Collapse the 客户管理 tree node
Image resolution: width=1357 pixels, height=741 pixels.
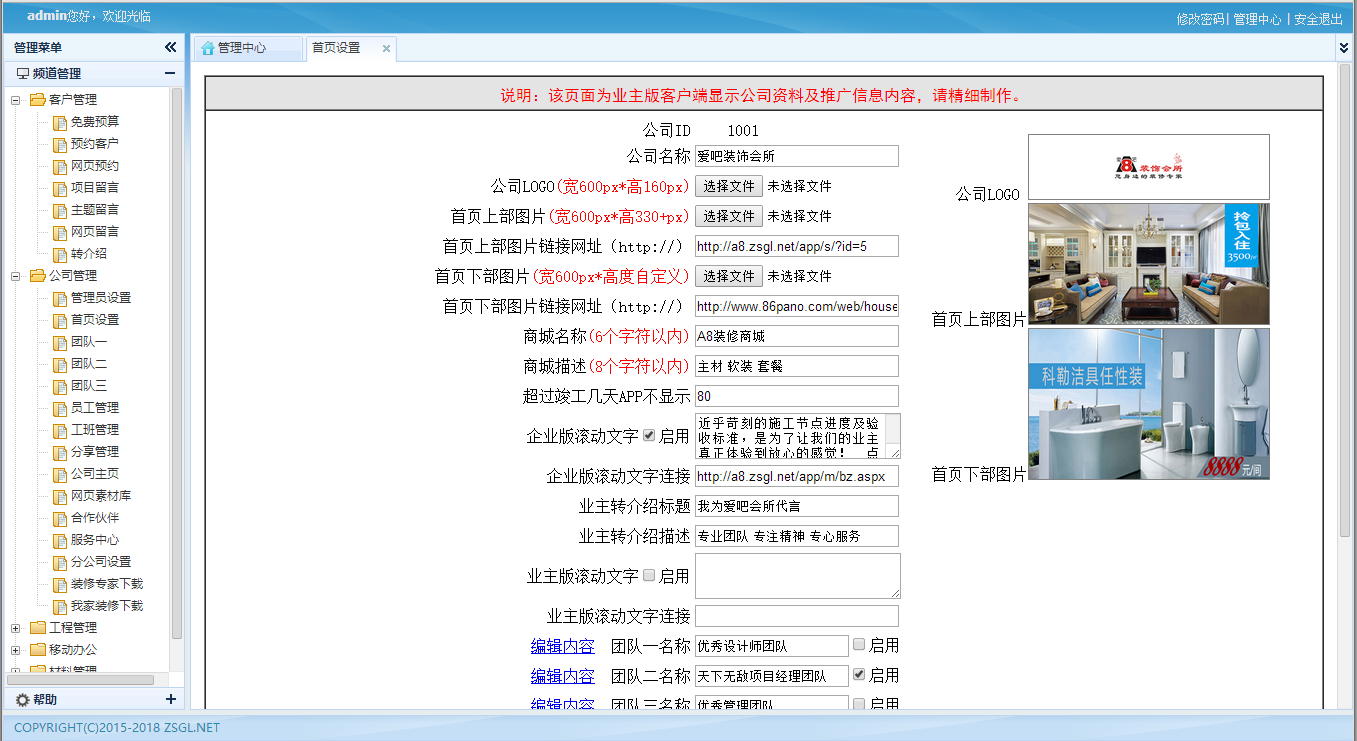click(x=15, y=100)
